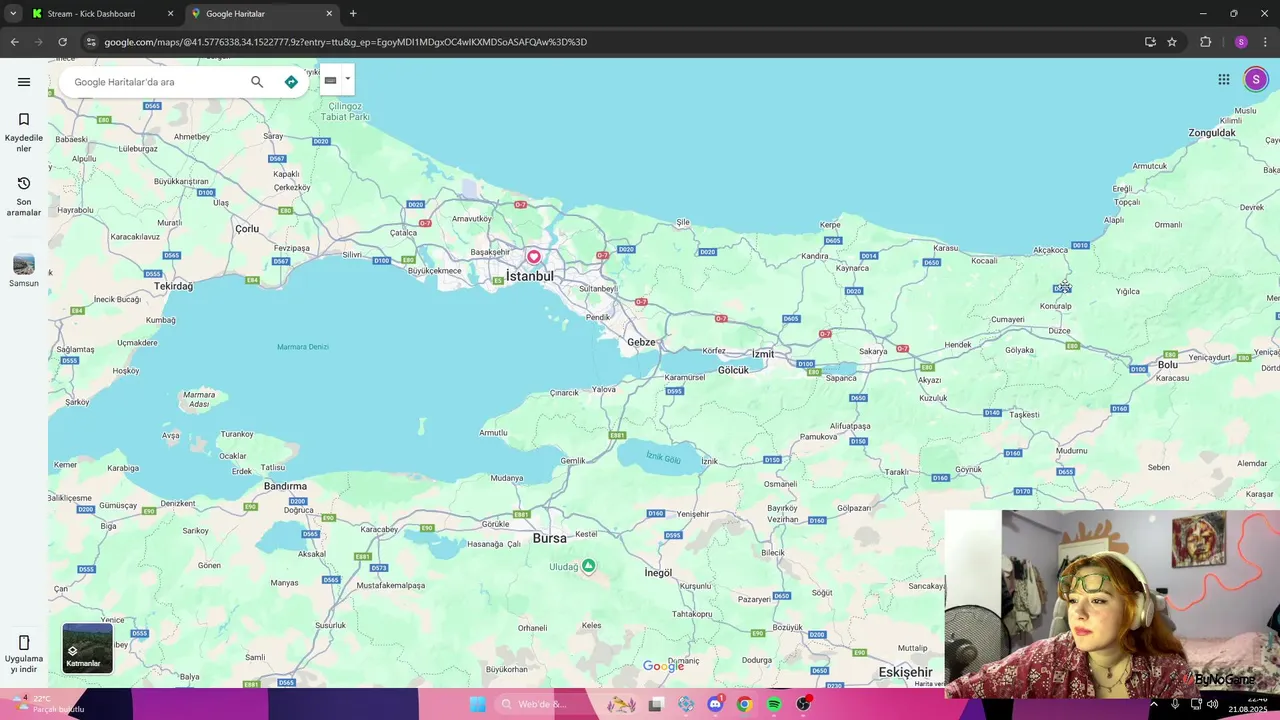
Task: Expand the input tools dropdown arrow
Action: tap(348, 79)
